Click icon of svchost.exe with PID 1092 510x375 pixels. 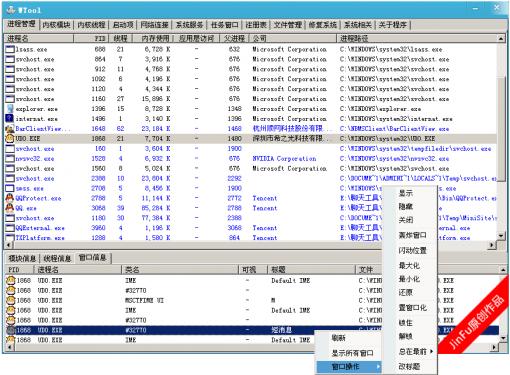point(10,79)
